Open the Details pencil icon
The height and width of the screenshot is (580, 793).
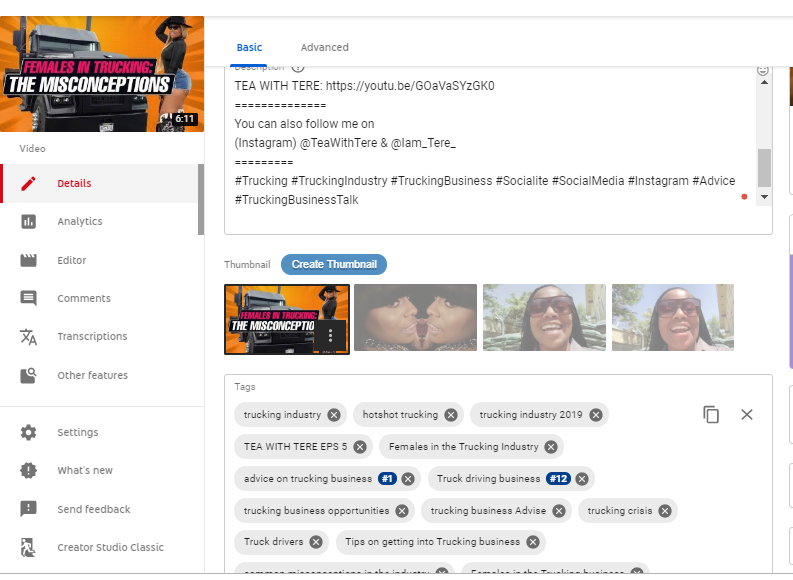click(x=29, y=183)
